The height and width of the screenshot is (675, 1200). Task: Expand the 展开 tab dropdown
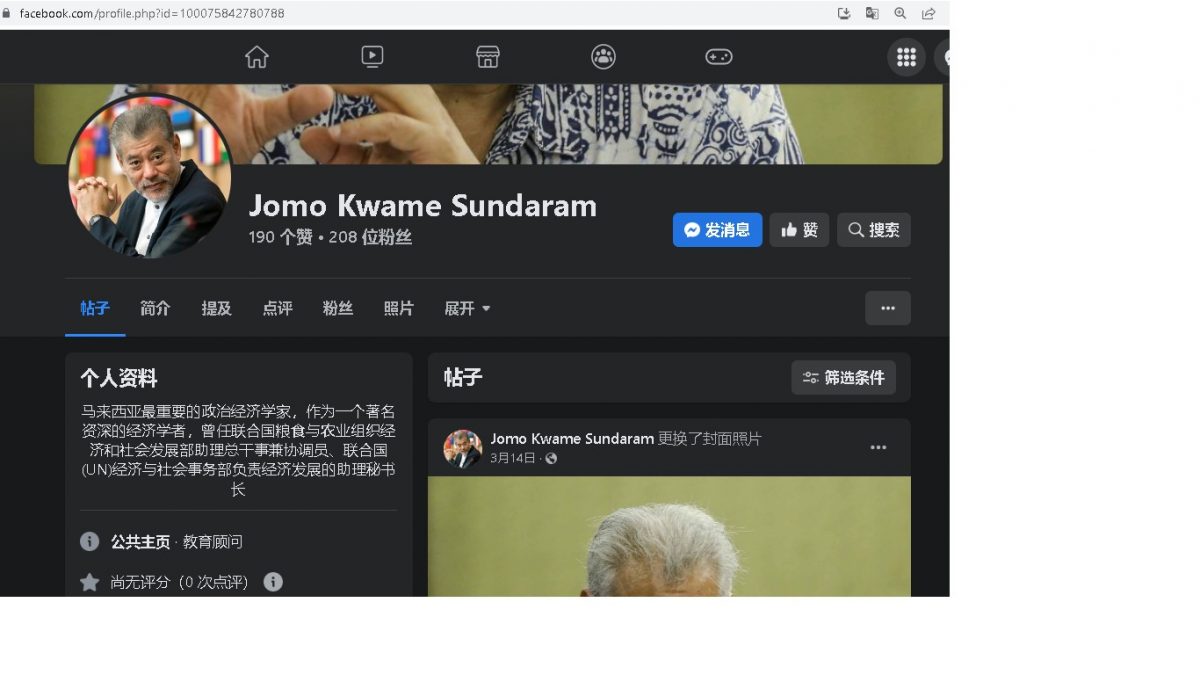467,309
